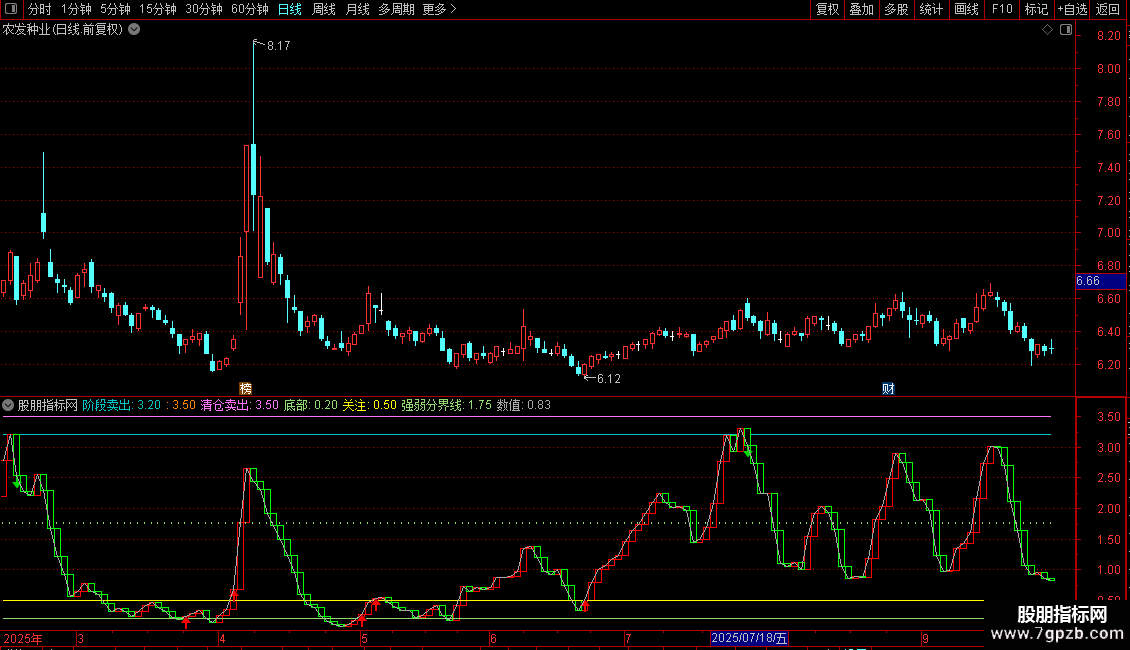This screenshot has height=650, width=1130.
Task: Click month 9 on time axis
Action: tap(925, 638)
